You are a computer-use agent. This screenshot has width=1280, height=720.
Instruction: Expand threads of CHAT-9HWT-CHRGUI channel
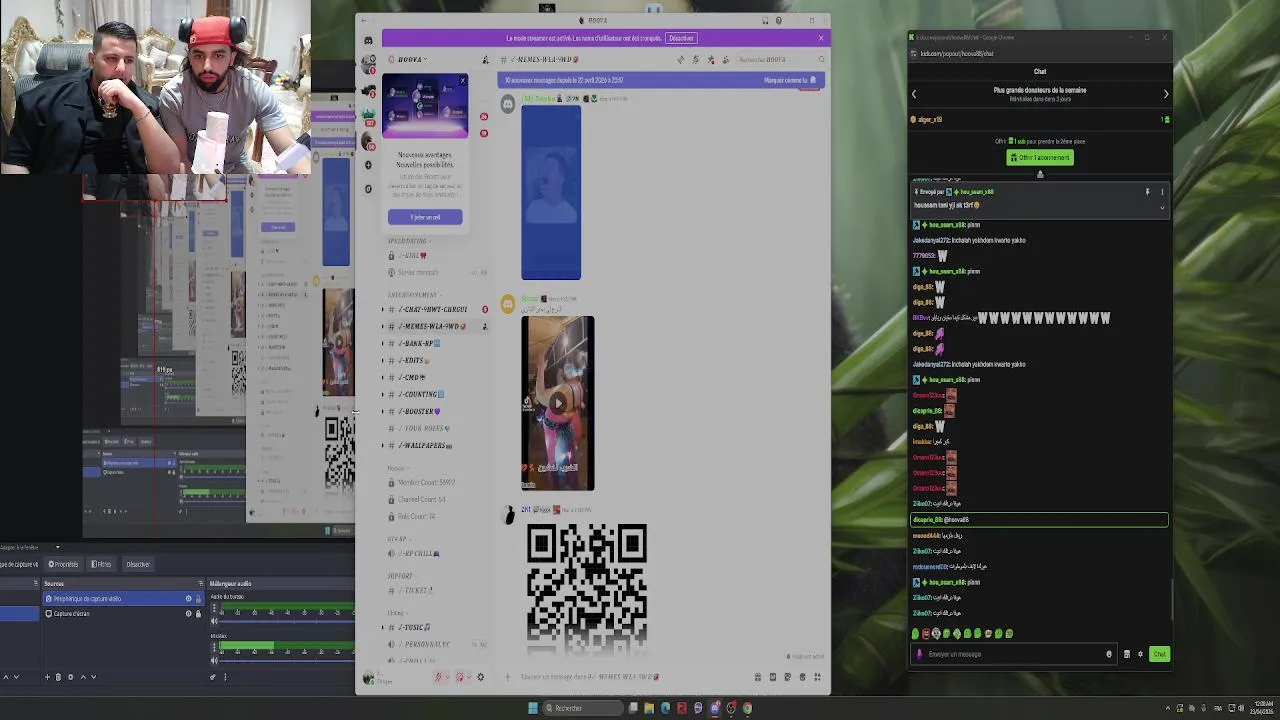pyautogui.click(x=383, y=309)
